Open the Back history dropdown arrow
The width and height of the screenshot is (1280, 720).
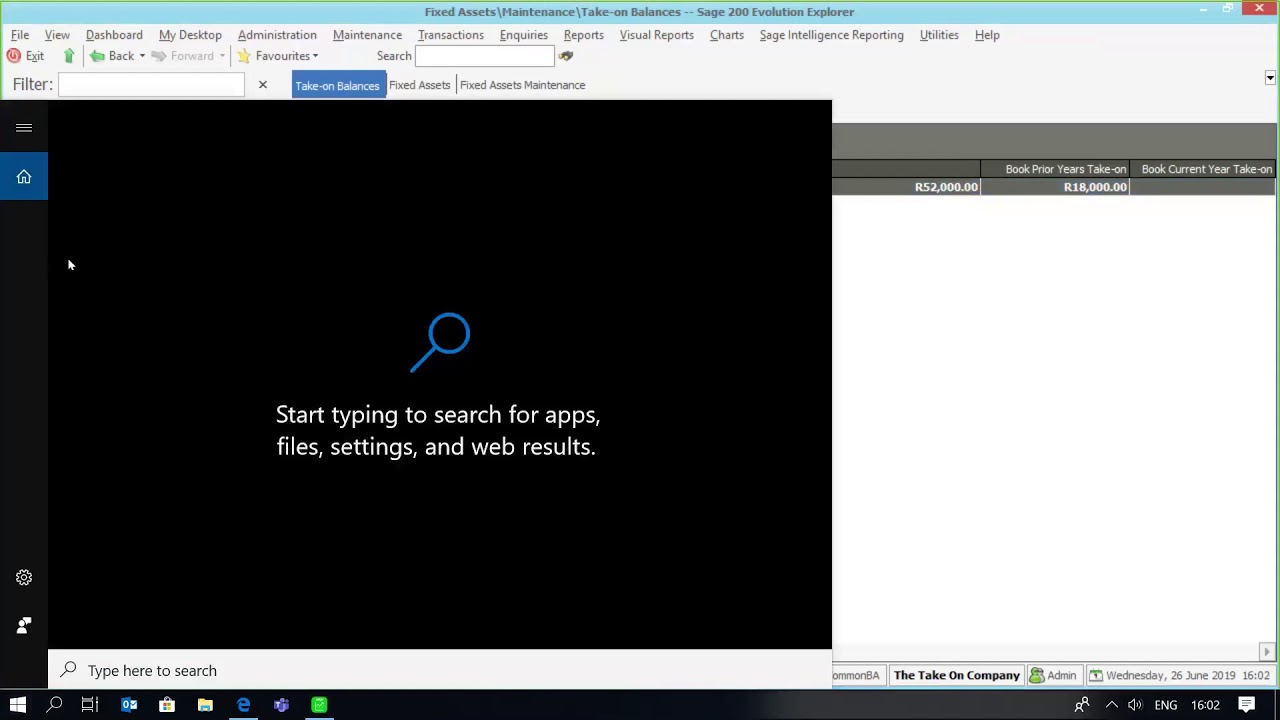point(142,56)
